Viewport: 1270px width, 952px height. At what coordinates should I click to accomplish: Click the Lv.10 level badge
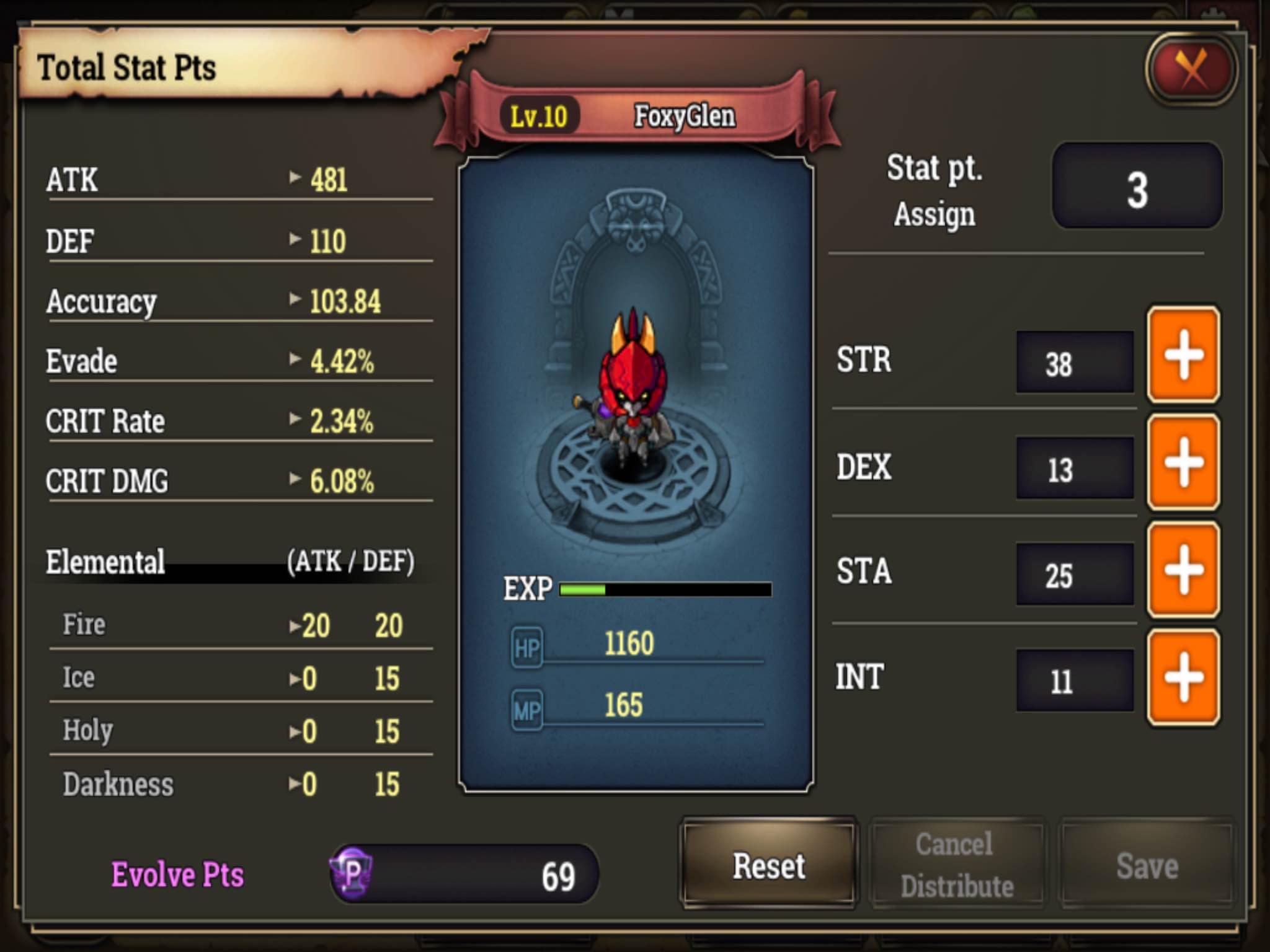click(x=538, y=116)
